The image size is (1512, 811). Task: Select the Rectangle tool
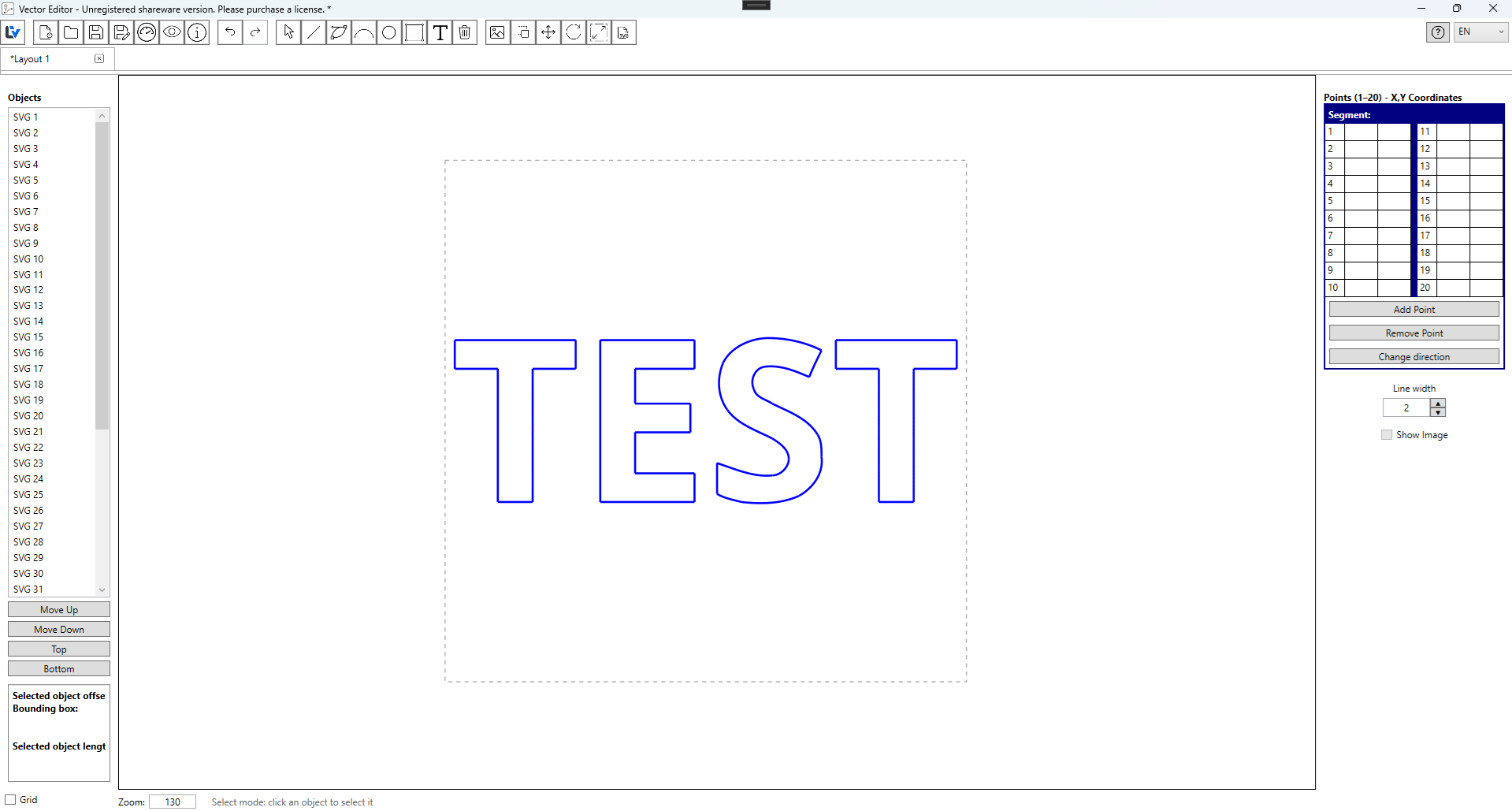(x=414, y=32)
